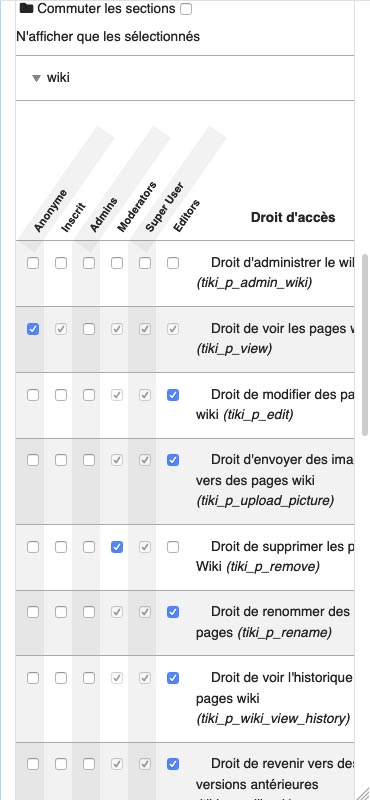This screenshot has height=800, width=370.
Task: Click the folder icon beside Commuter les sections
Action: (26, 9)
